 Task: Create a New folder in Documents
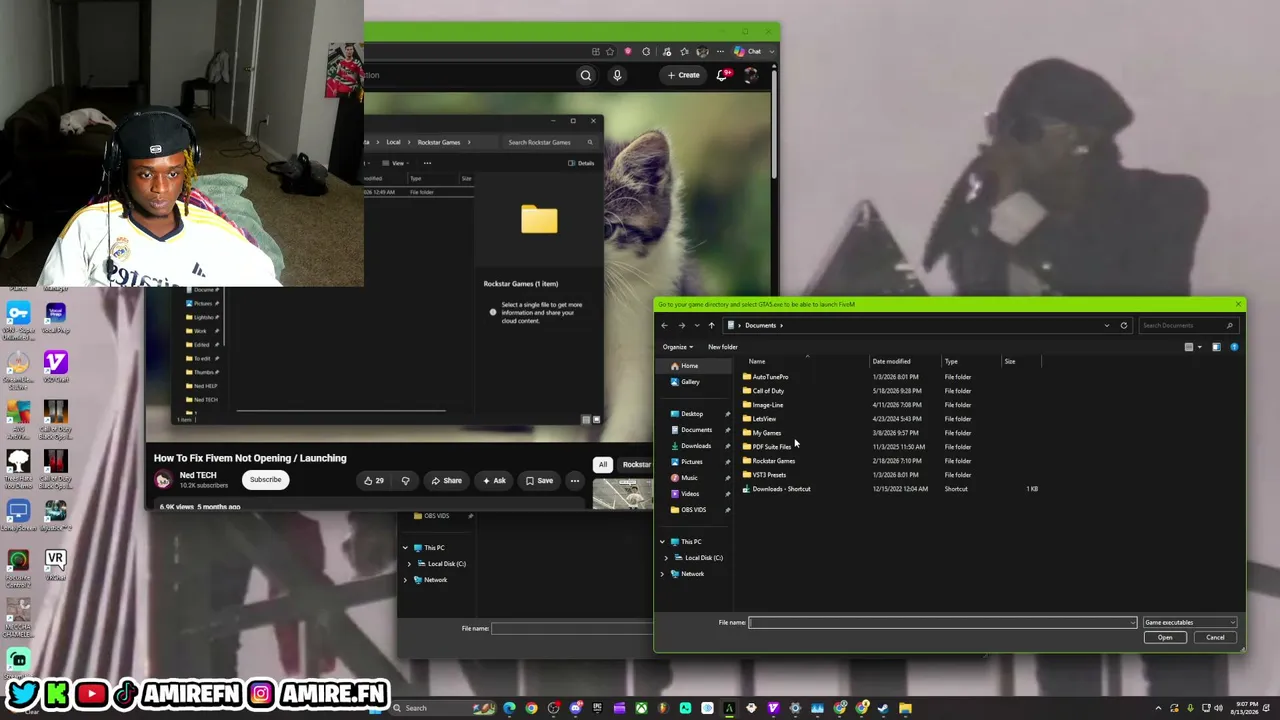[x=722, y=347]
